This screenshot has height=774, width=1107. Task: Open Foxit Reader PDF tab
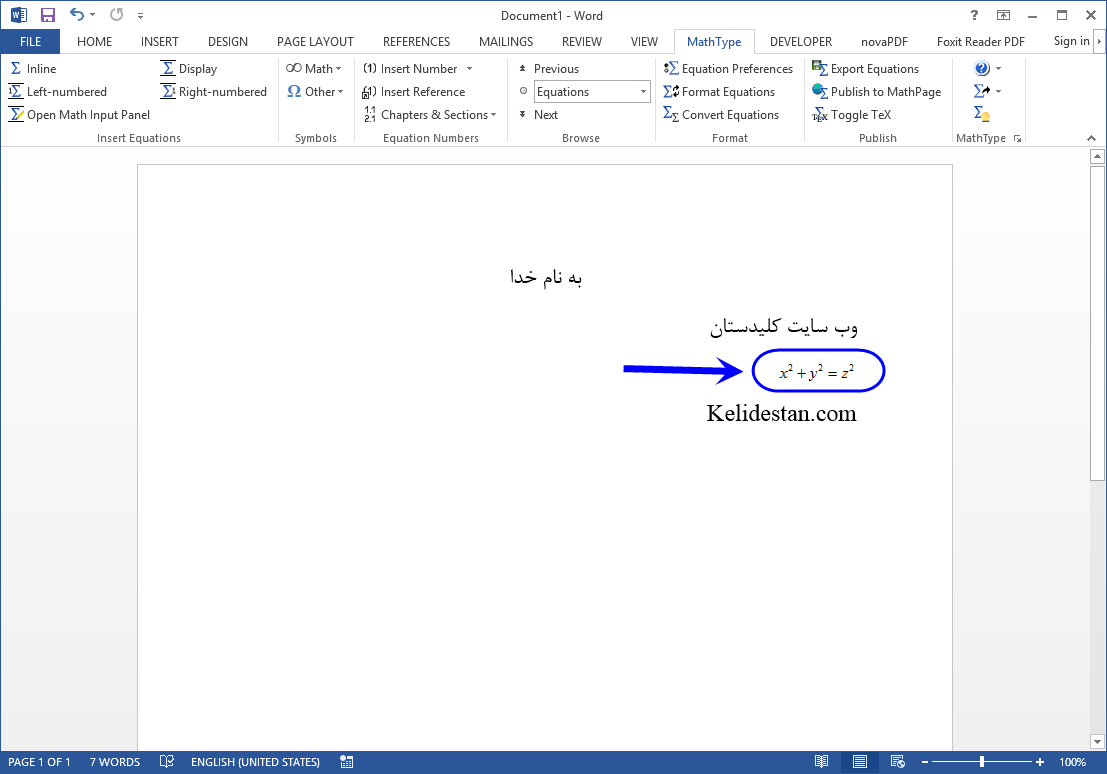[981, 42]
